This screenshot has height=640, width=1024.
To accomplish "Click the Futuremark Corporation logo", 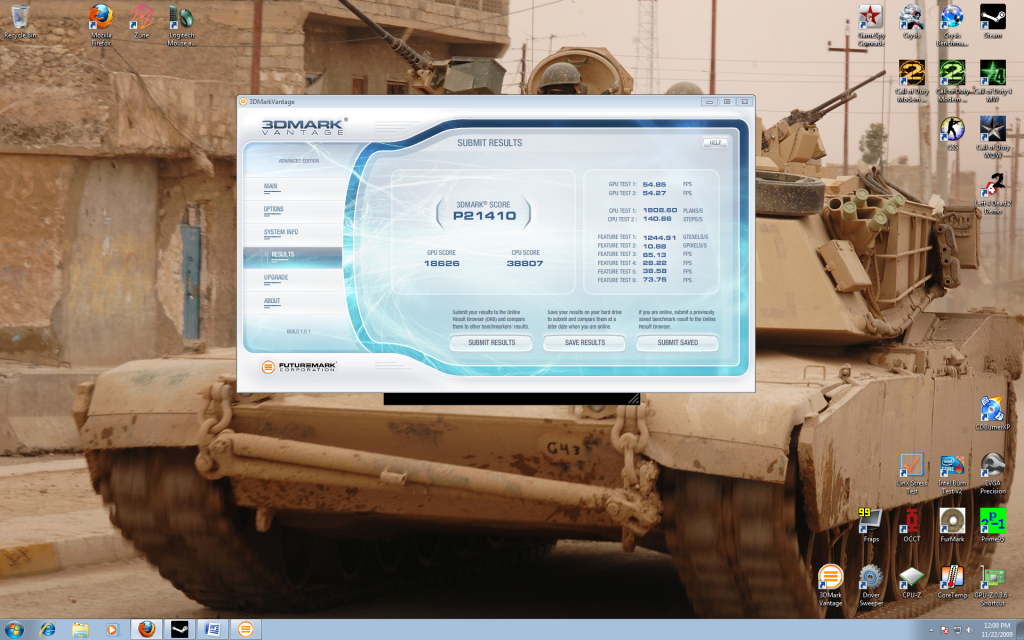I will [298, 366].
